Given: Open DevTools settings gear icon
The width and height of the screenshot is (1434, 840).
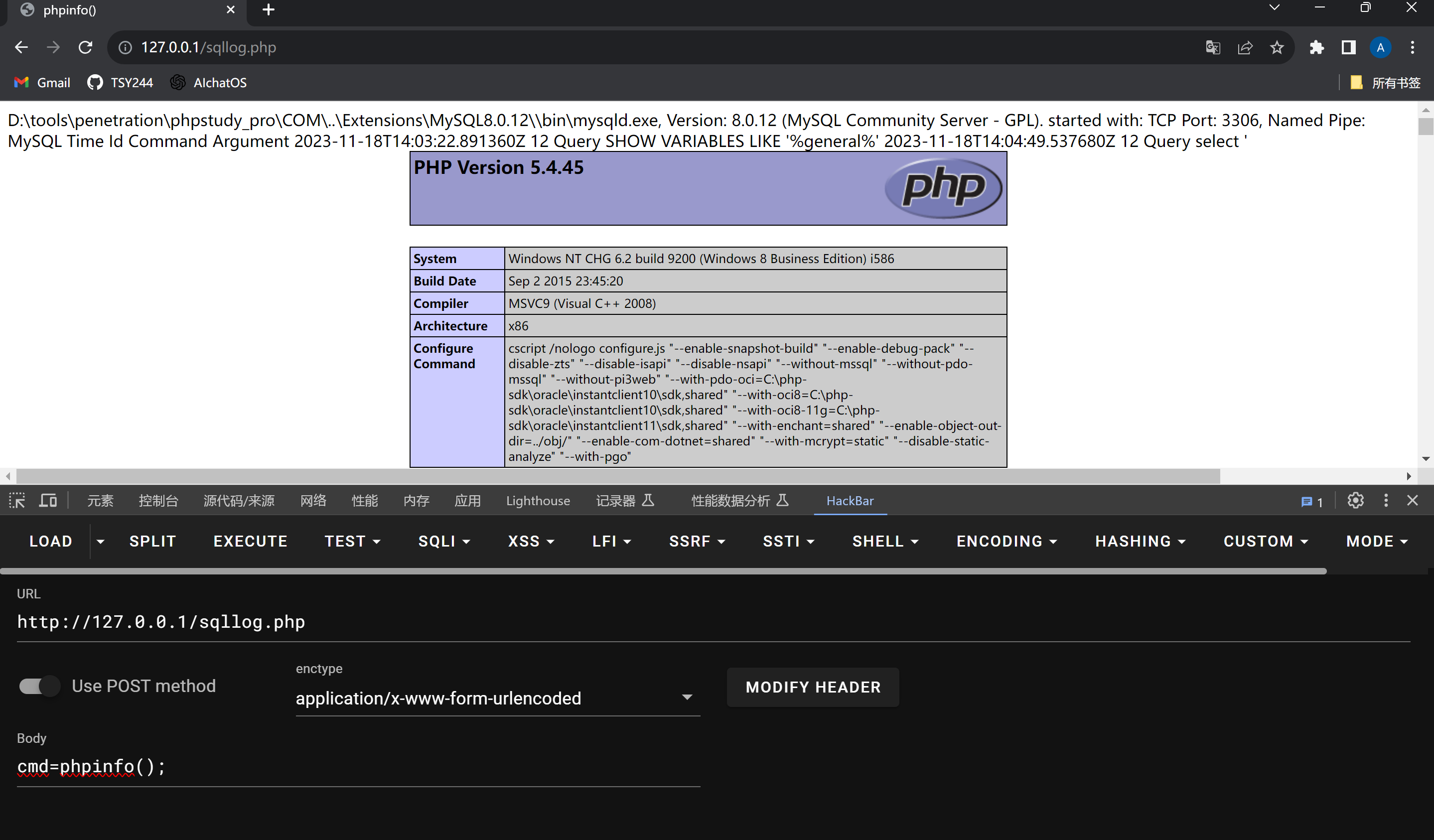Looking at the screenshot, I should click(x=1355, y=501).
